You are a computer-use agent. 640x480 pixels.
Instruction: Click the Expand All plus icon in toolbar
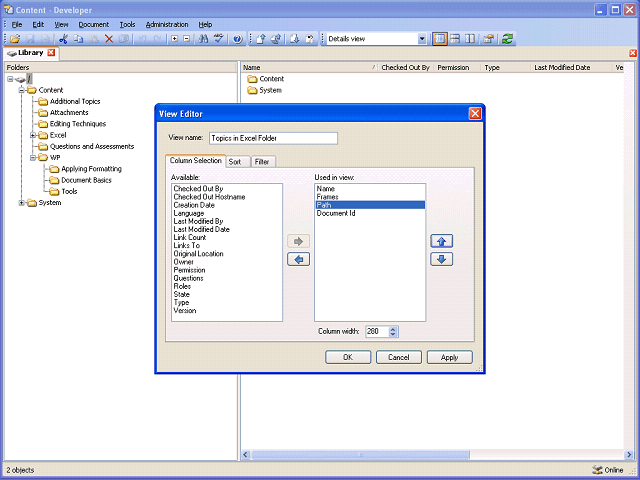pyautogui.click(x=174, y=39)
